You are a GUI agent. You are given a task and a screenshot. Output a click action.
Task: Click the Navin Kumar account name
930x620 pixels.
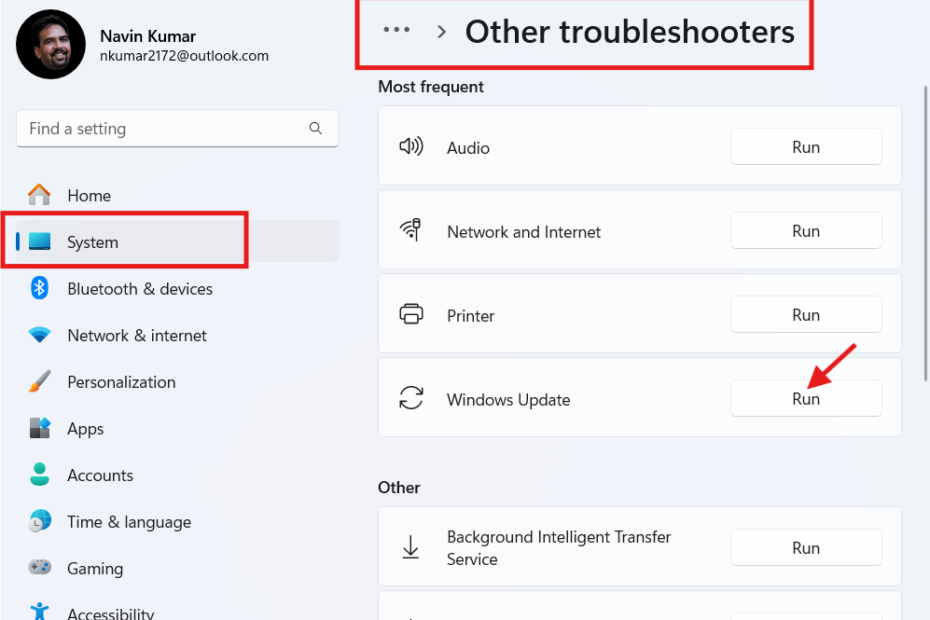click(148, 36)
